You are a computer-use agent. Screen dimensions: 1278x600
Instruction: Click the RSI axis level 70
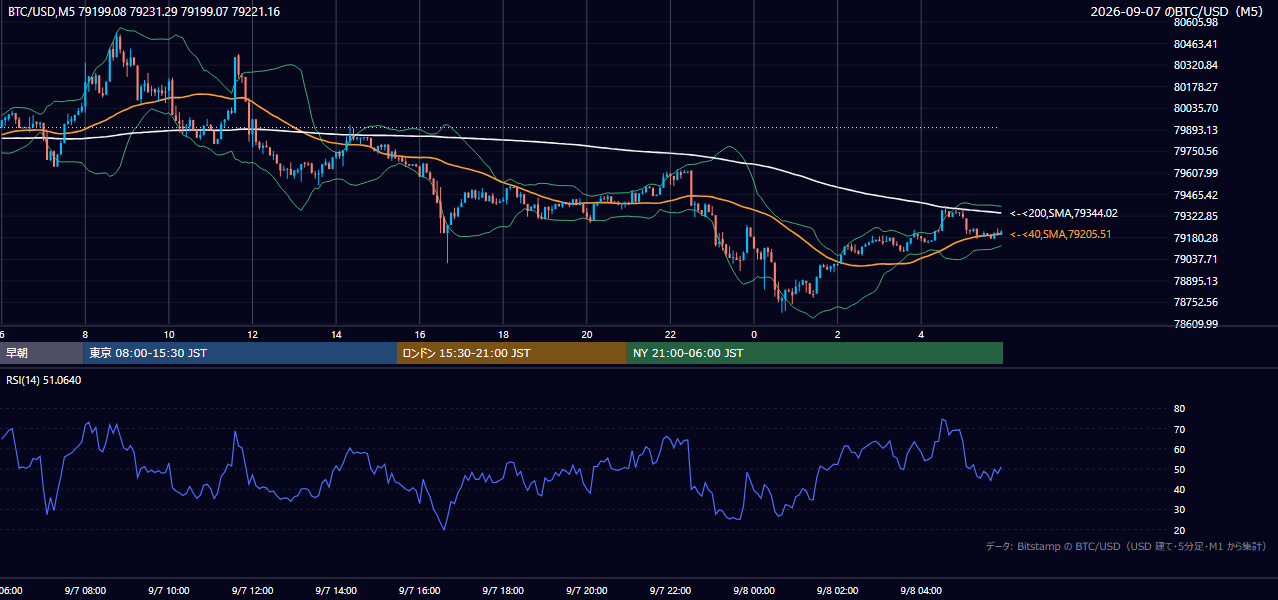tap(1180, 429)
